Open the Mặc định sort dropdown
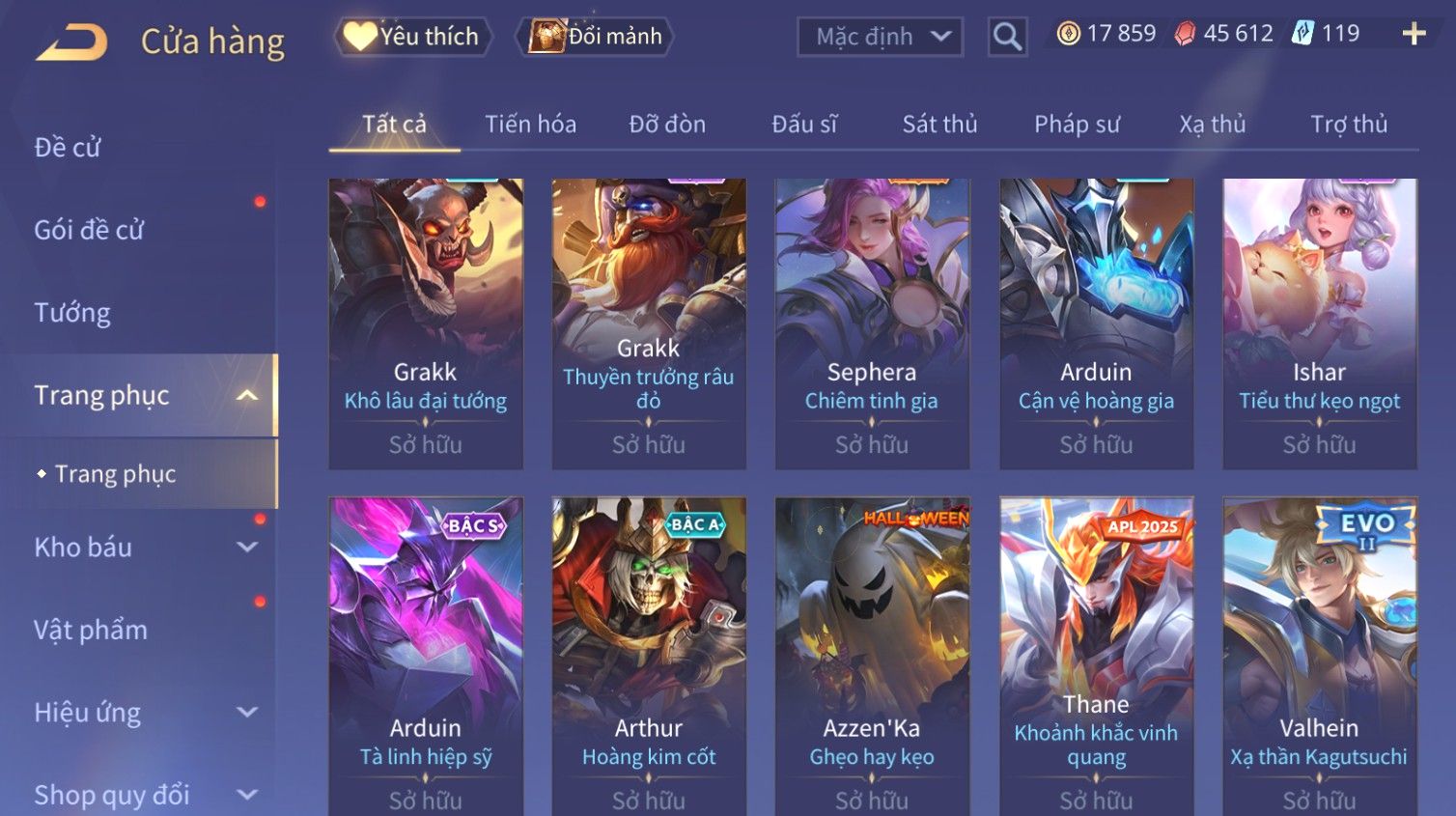The width and height of the screenshot is (1456, 816). click(x=880, y=37)
